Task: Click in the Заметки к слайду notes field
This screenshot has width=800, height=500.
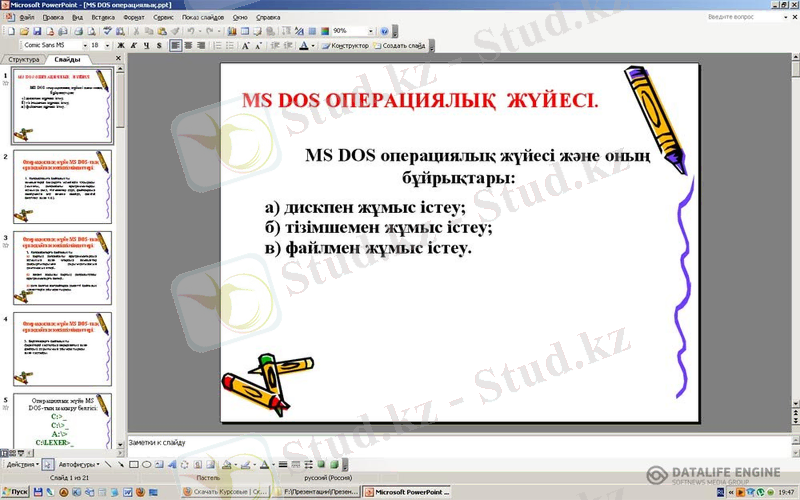Action: click(x=458, y=445)
